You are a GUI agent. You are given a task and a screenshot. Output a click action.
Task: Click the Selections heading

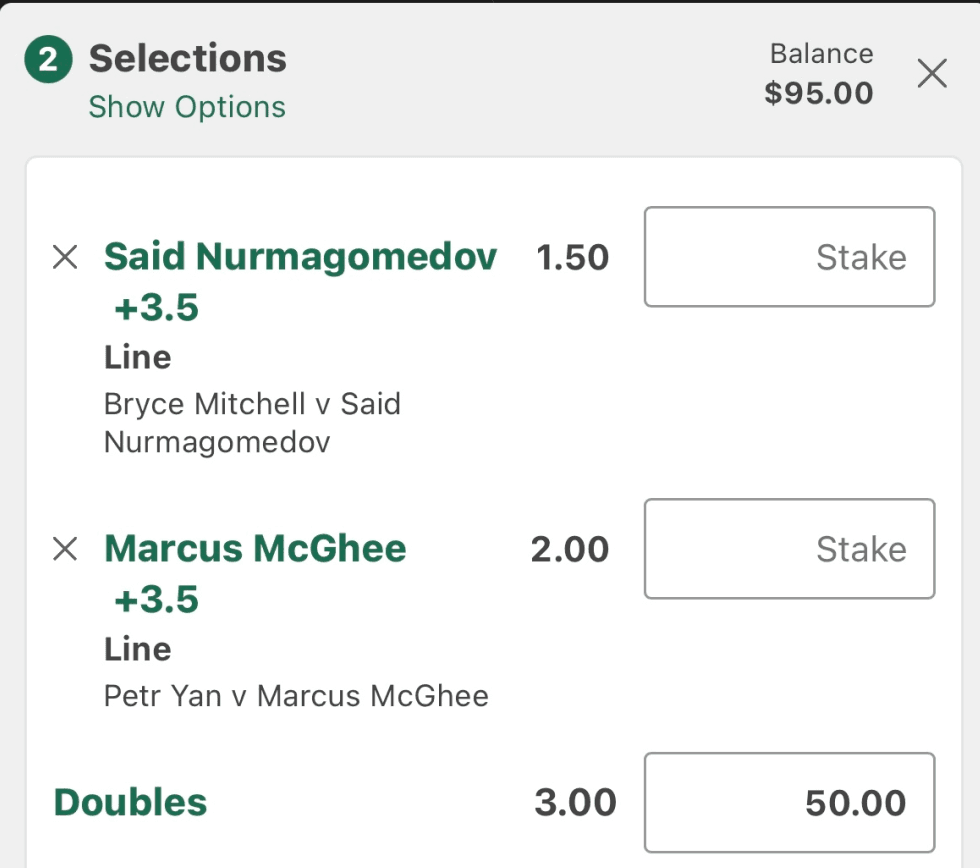pos(188,59)
